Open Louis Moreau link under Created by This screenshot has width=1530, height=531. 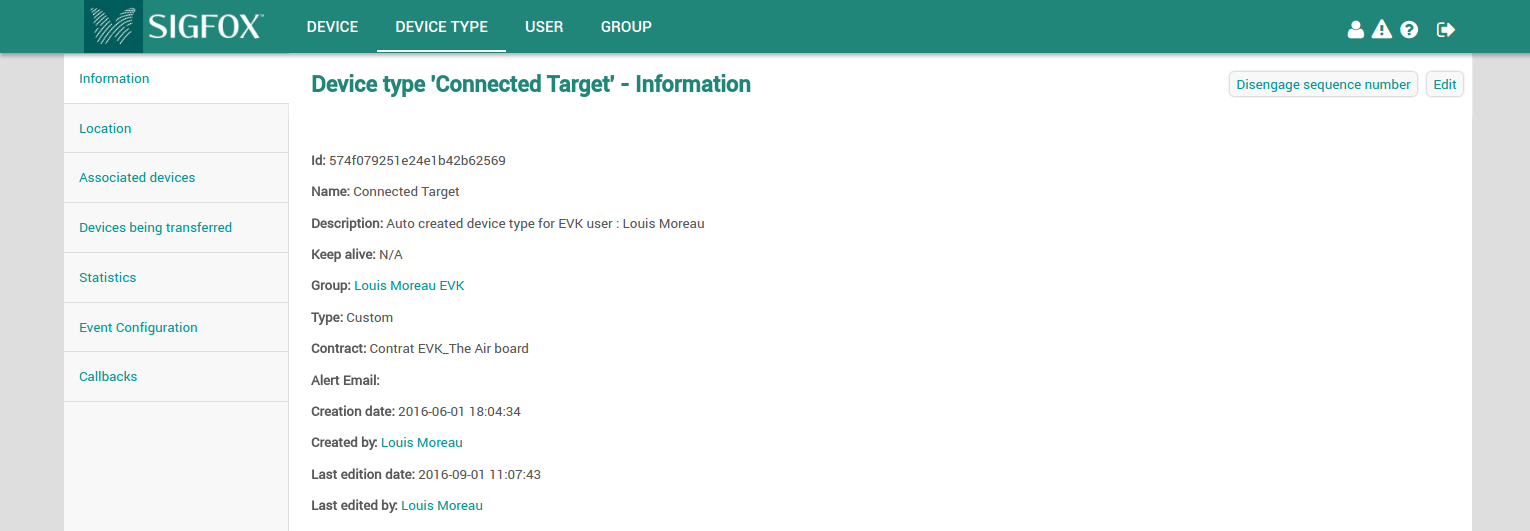[x=421, y=443]
